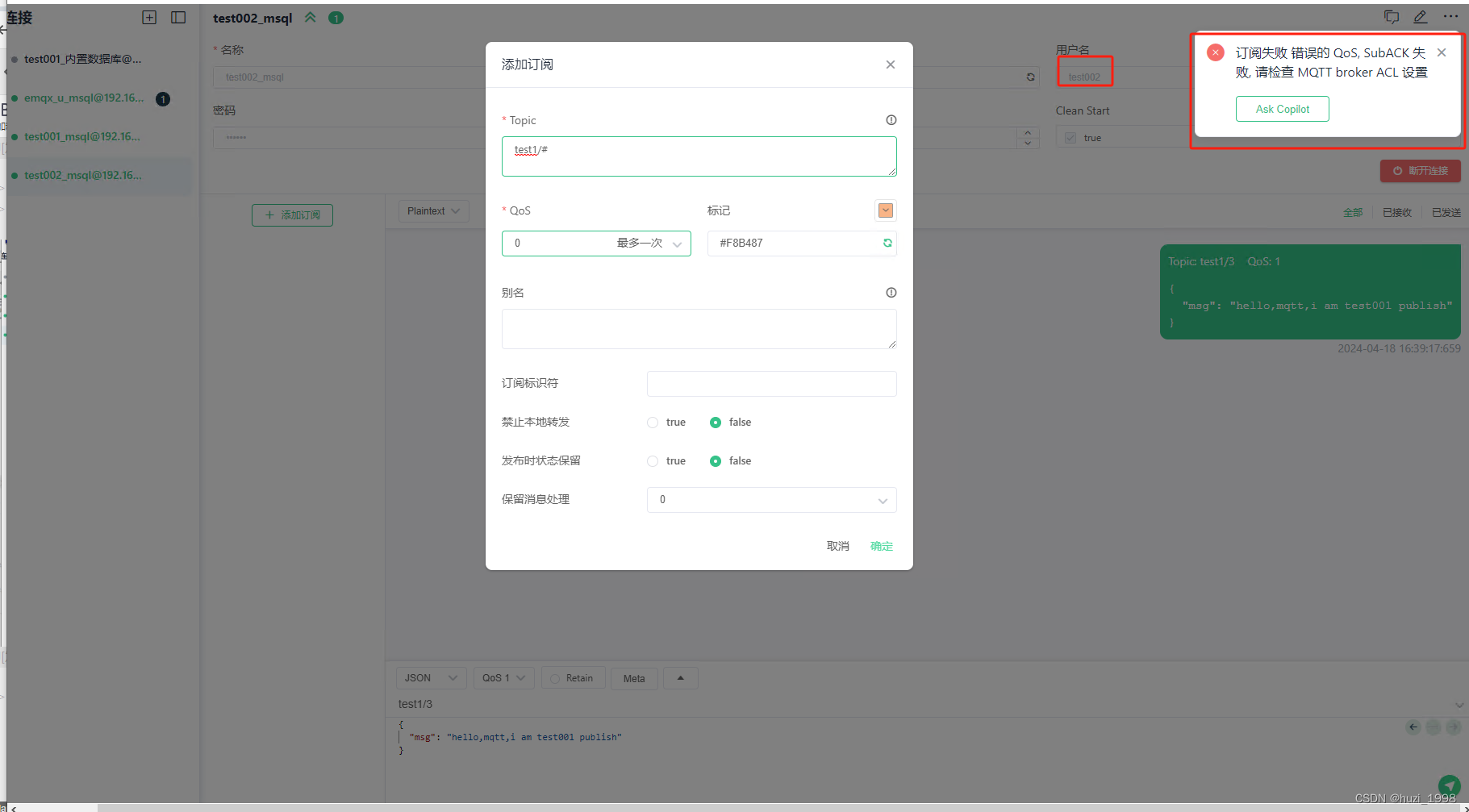Show all messages filter tab

(1353, 213)
